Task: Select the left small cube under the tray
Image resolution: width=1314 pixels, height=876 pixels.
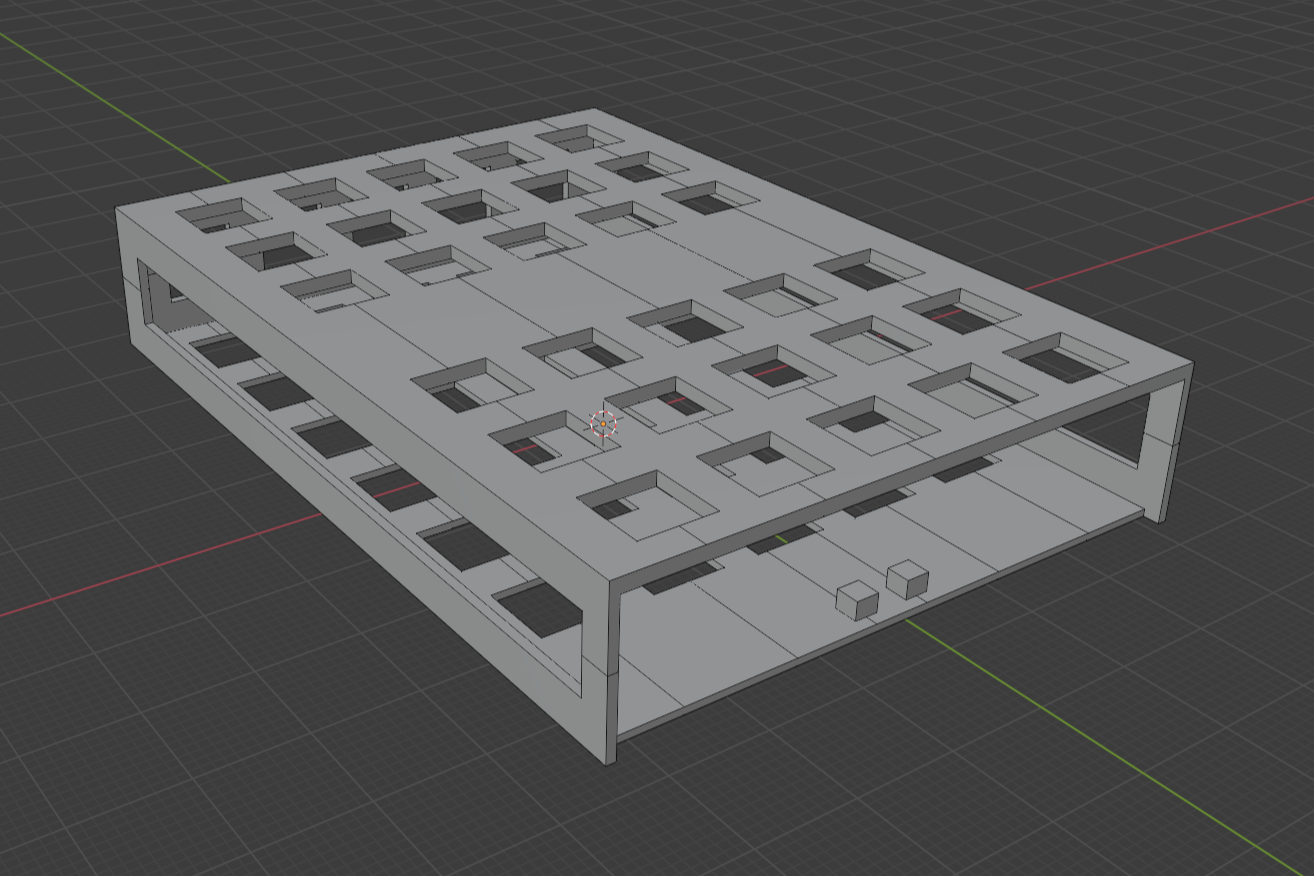Action: coord(857,600)
